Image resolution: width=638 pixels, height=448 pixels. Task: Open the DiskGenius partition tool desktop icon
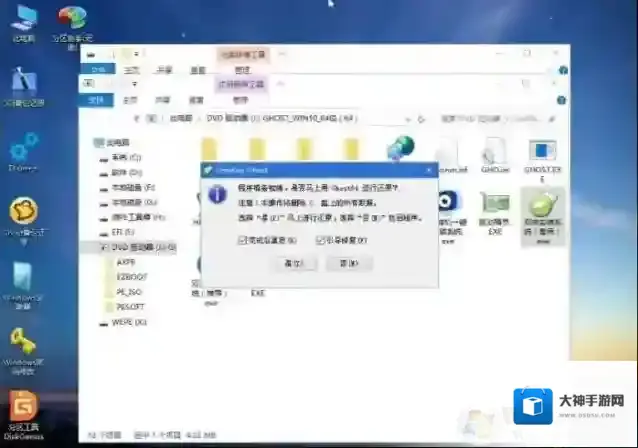coord(22,408)
